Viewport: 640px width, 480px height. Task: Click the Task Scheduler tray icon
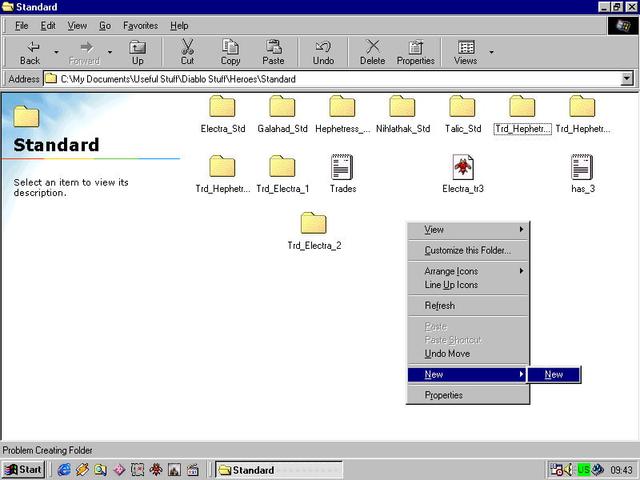[556, 470]
